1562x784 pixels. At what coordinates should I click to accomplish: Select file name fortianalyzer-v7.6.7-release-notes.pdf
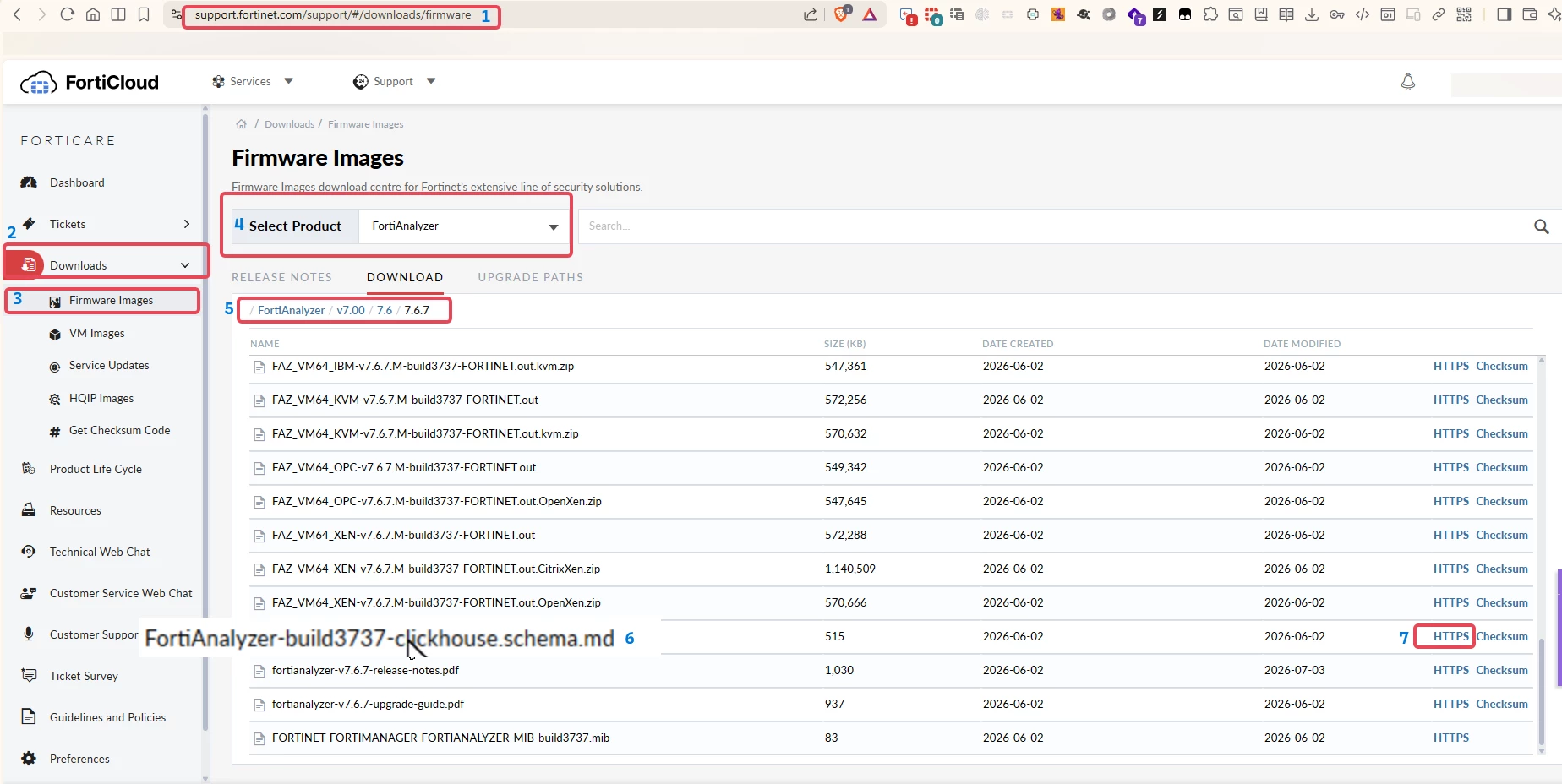(365, 670)
